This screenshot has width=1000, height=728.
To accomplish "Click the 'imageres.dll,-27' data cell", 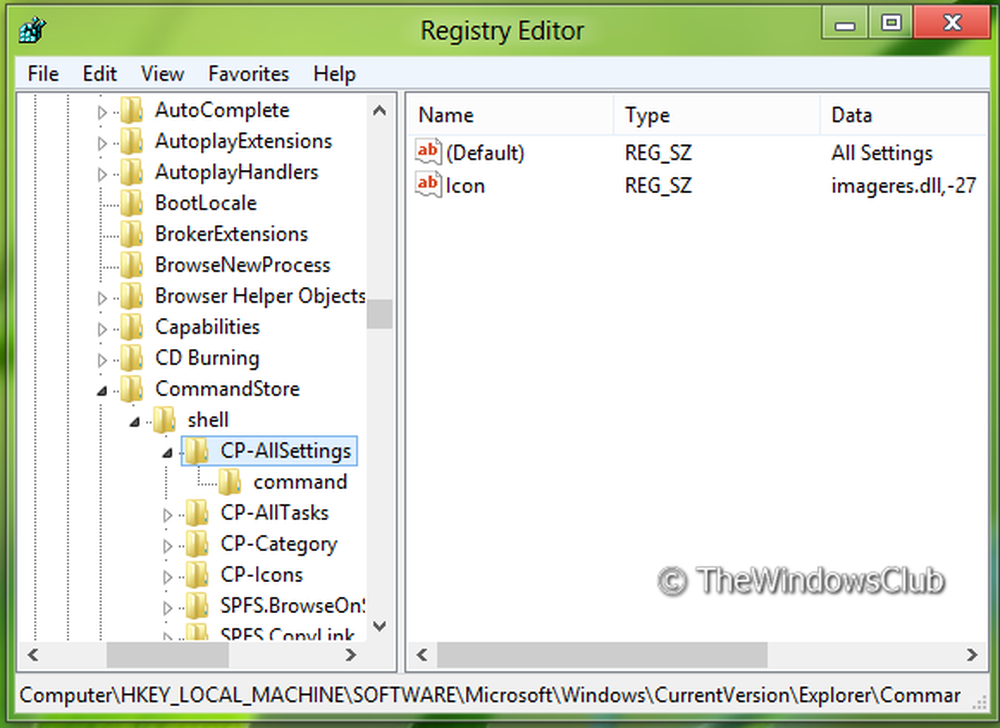I will 904,186.
